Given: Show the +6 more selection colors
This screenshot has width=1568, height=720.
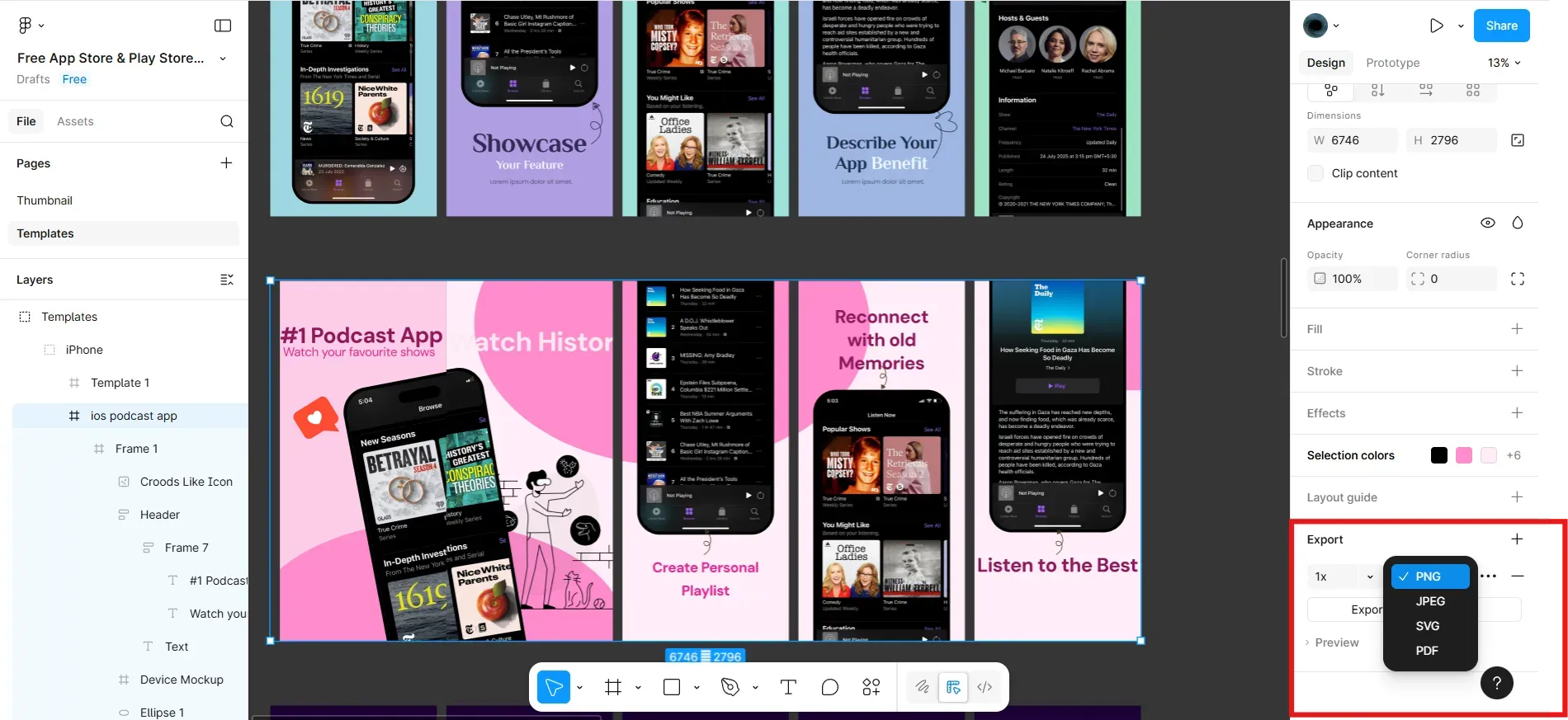Looking at the screenshot, I should pos(1514,455).
